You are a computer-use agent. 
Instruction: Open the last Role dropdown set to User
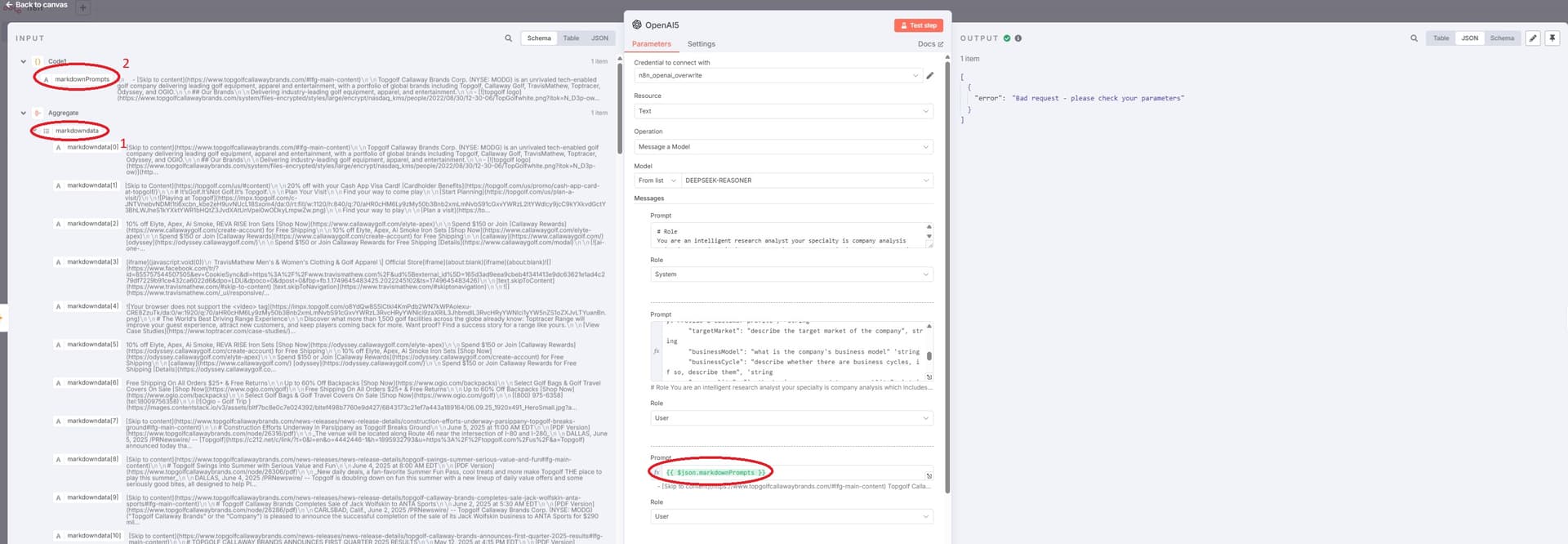click(x=791, y=516)
